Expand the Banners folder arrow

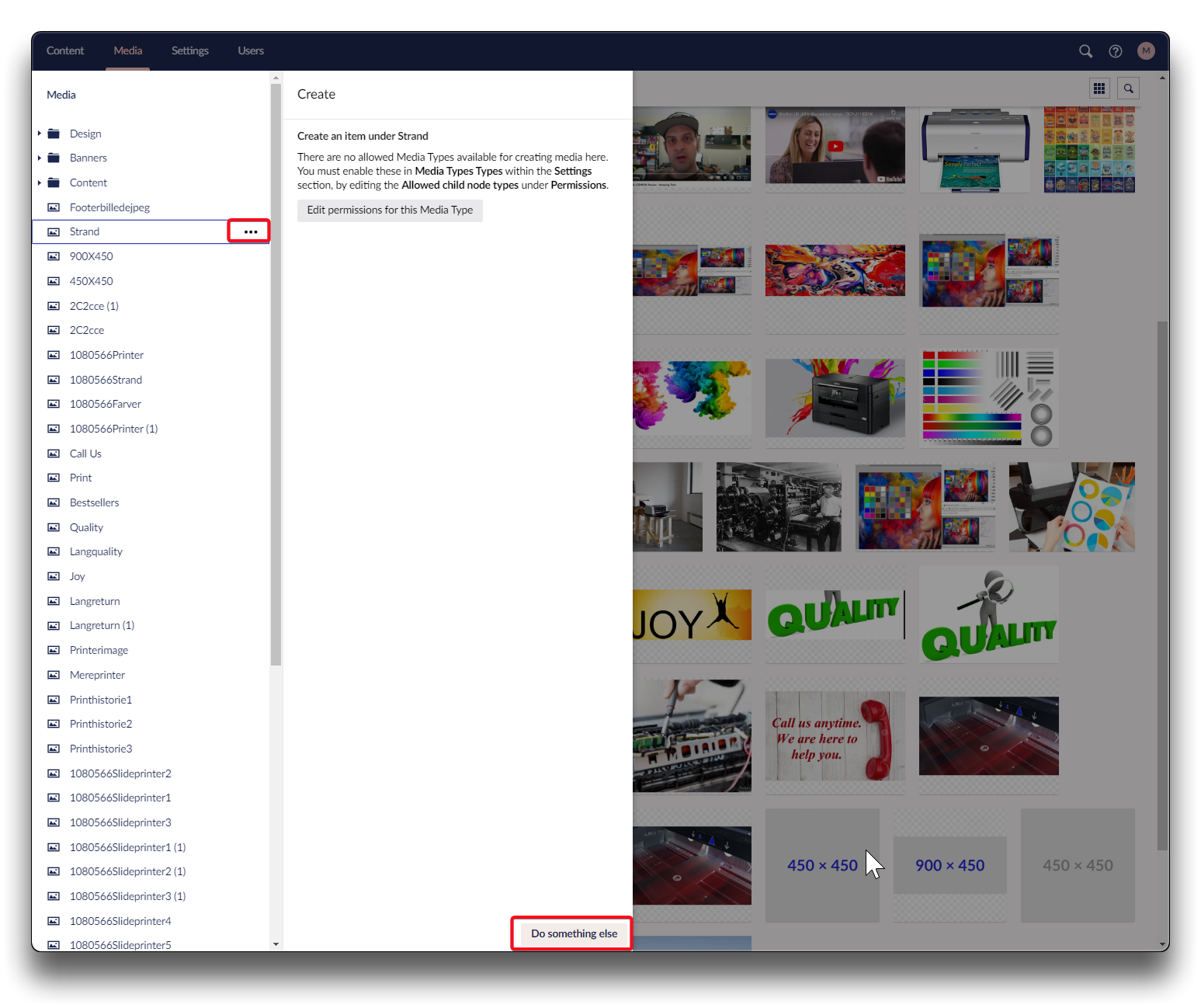tap(40, 158)
